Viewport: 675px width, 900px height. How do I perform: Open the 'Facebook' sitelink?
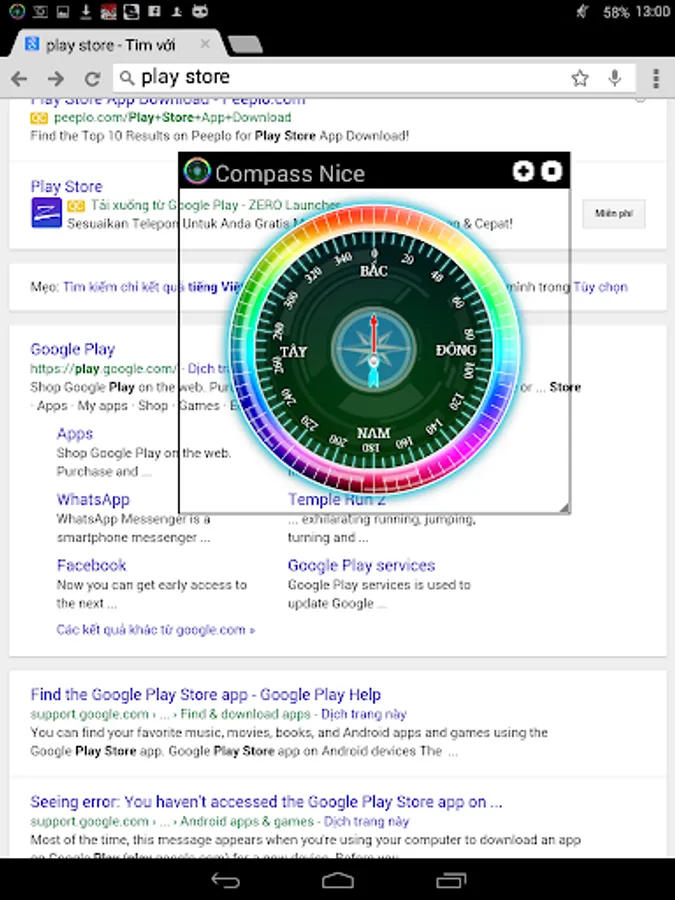91,565
